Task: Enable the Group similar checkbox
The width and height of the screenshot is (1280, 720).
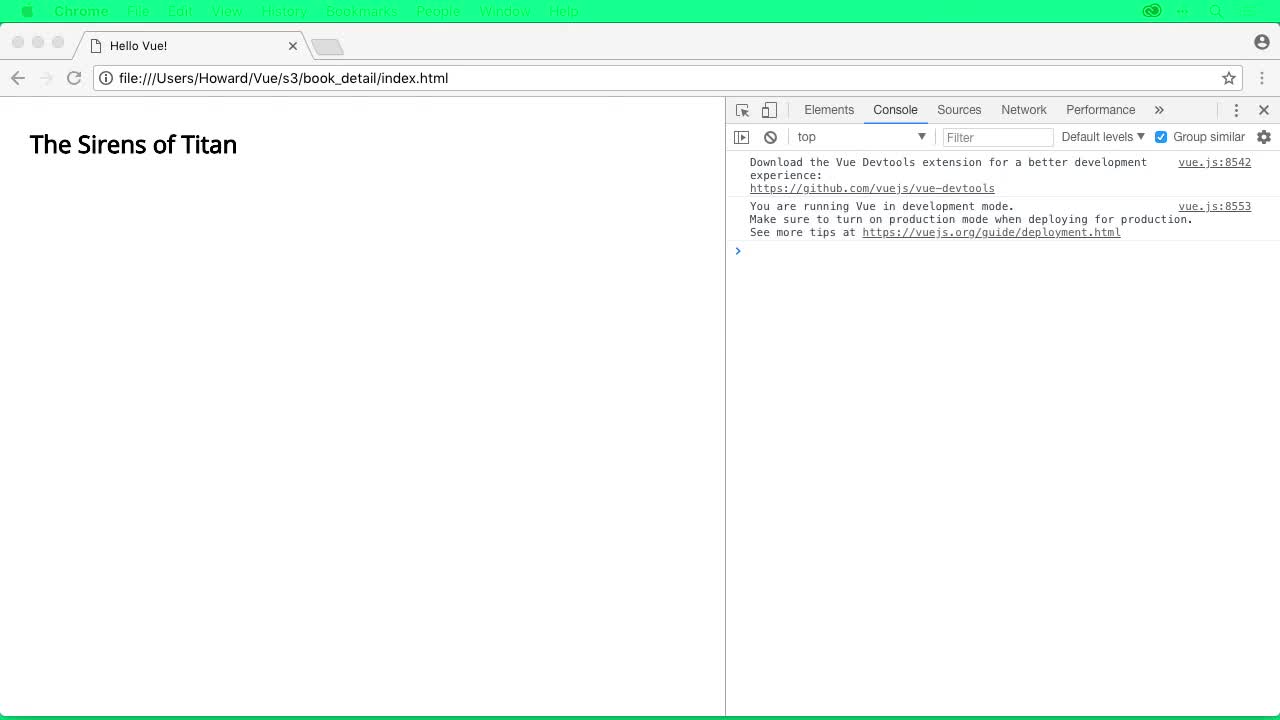Action: (x=1160, y=137)
